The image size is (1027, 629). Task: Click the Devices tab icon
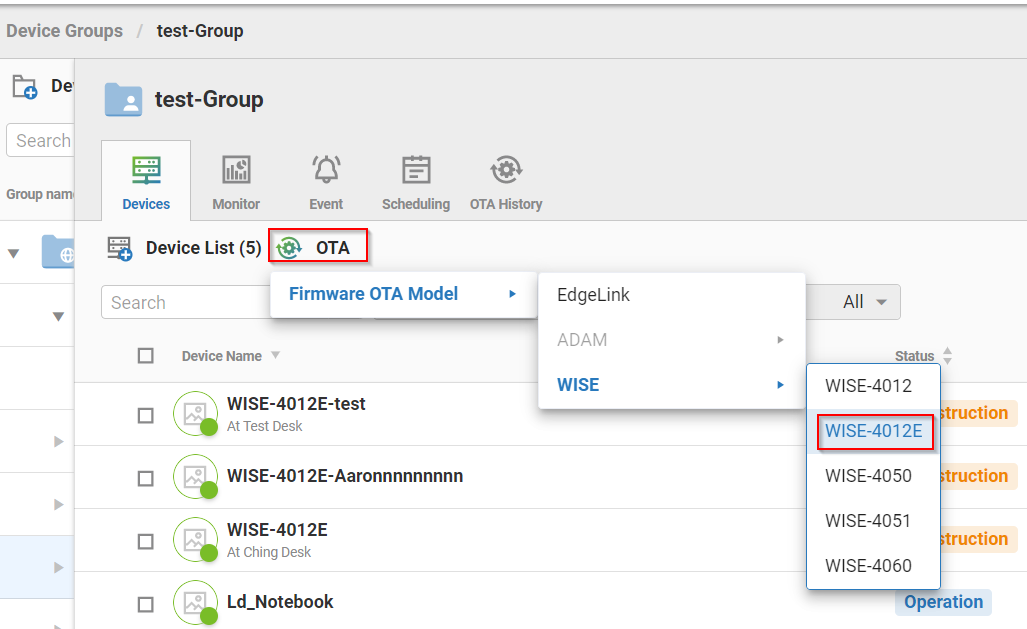(146, 170)
